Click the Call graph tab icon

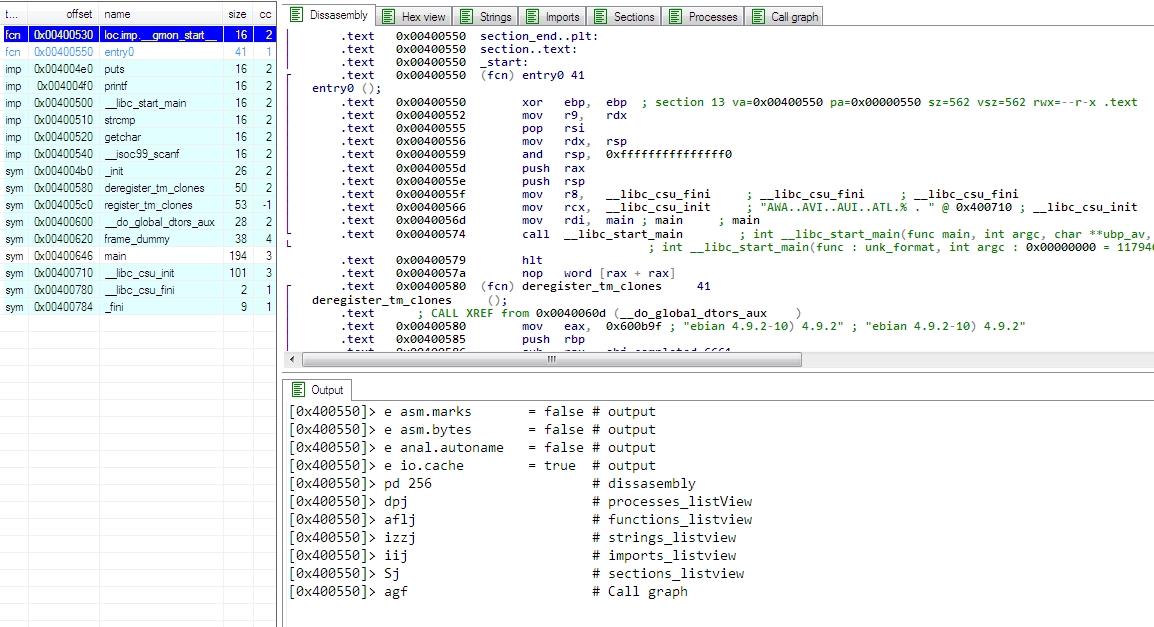coord(758,17)
